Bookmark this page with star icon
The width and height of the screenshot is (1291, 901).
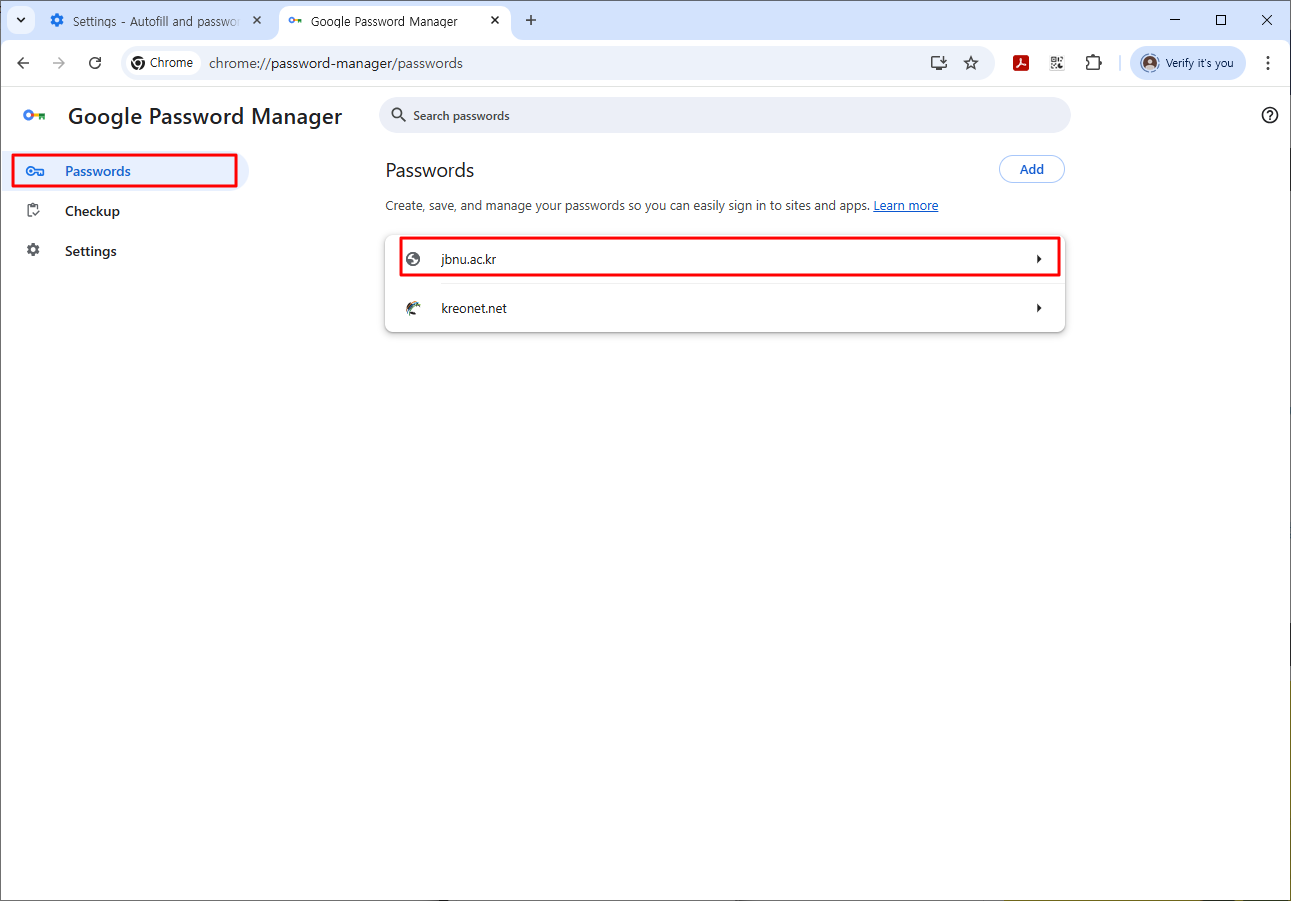[x=971, y=63]
